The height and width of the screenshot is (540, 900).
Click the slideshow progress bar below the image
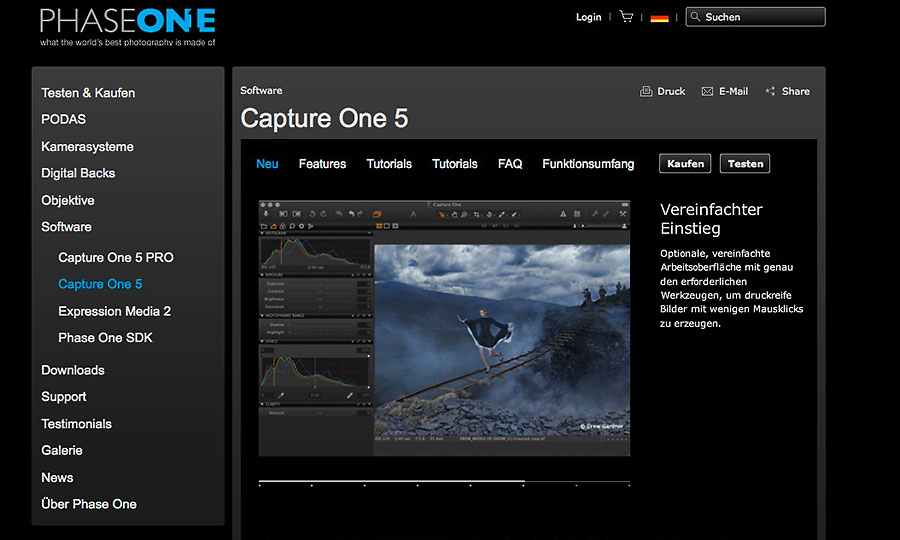coord(444,483)
